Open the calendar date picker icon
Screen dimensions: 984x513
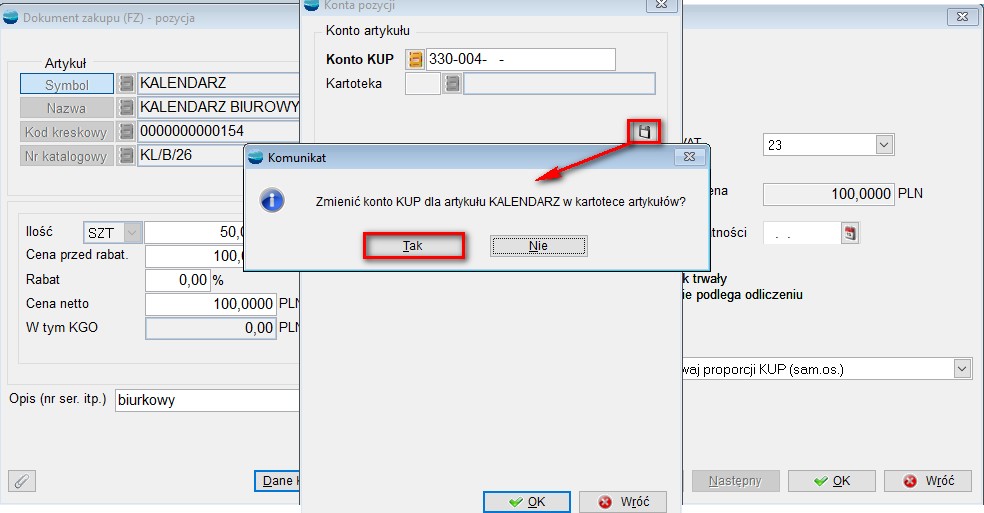pyautogui.click(x=850, y=233)
